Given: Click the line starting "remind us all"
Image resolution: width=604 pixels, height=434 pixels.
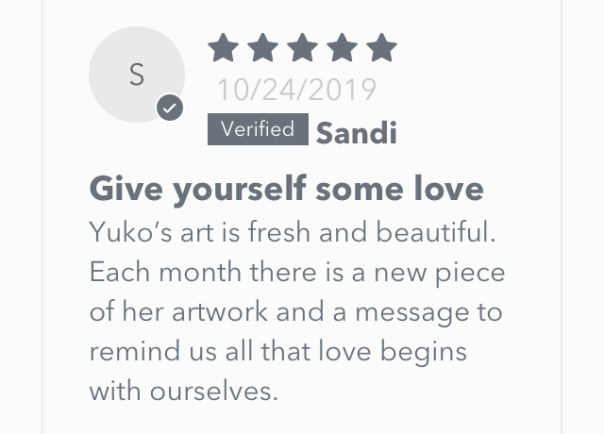Looking at the screenshot, I should [279, 352].
